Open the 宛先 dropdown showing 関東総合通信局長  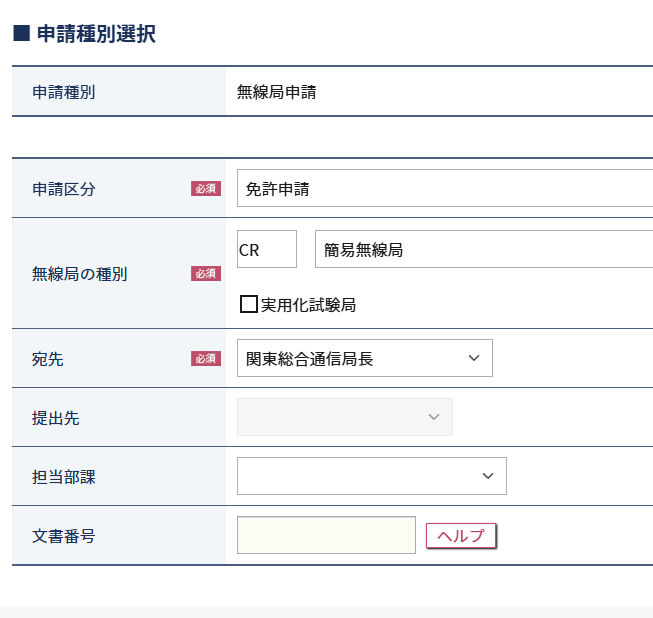pos(365,358)
